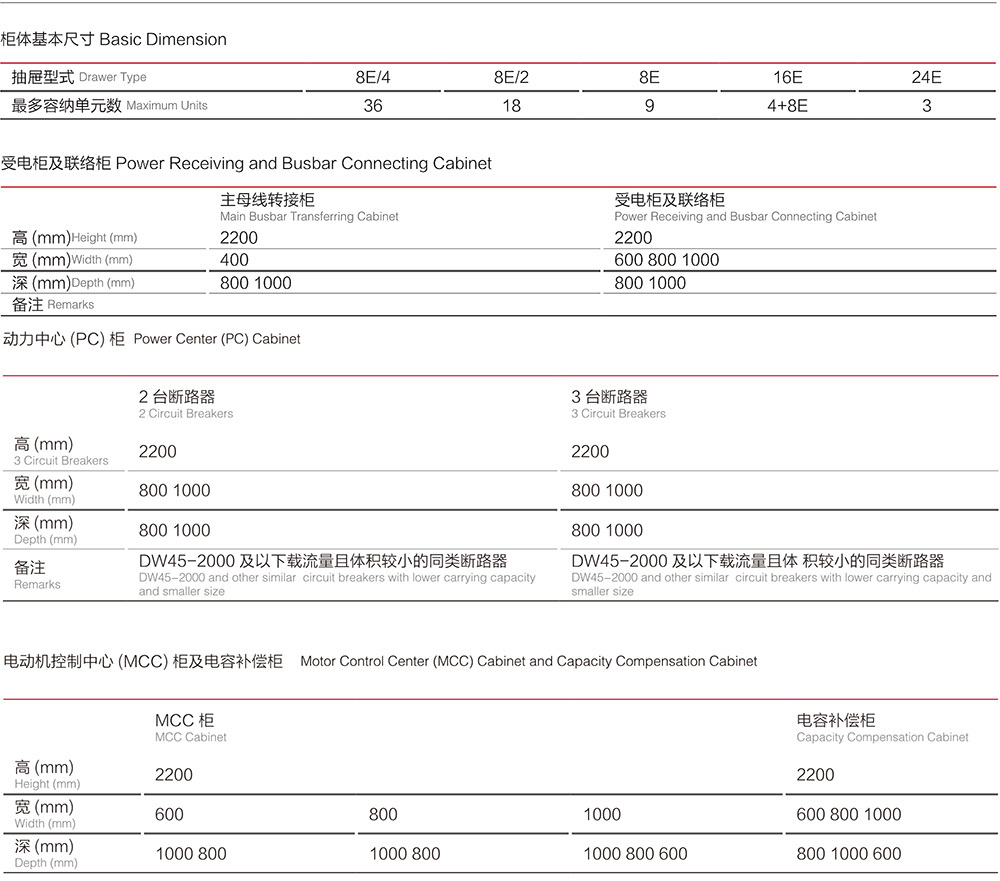Image resolution: width=1000 pixels, height=881 pixels.
Task: Click the "最多容纳单元数 Maximum Units" label
Action: (x=110, y=105)
